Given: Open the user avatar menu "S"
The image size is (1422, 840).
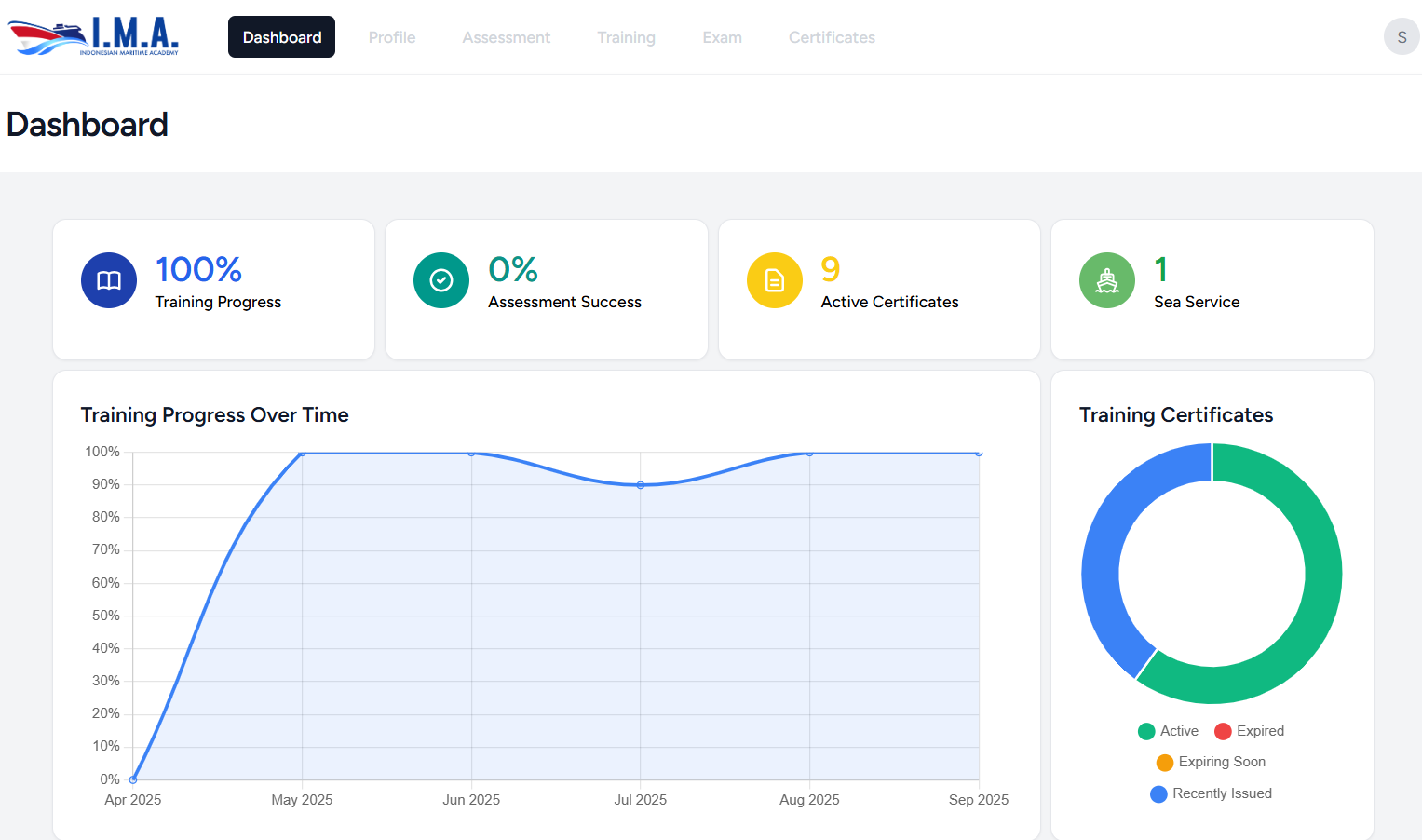Looking at the screenshot, I should [1401, 37].
